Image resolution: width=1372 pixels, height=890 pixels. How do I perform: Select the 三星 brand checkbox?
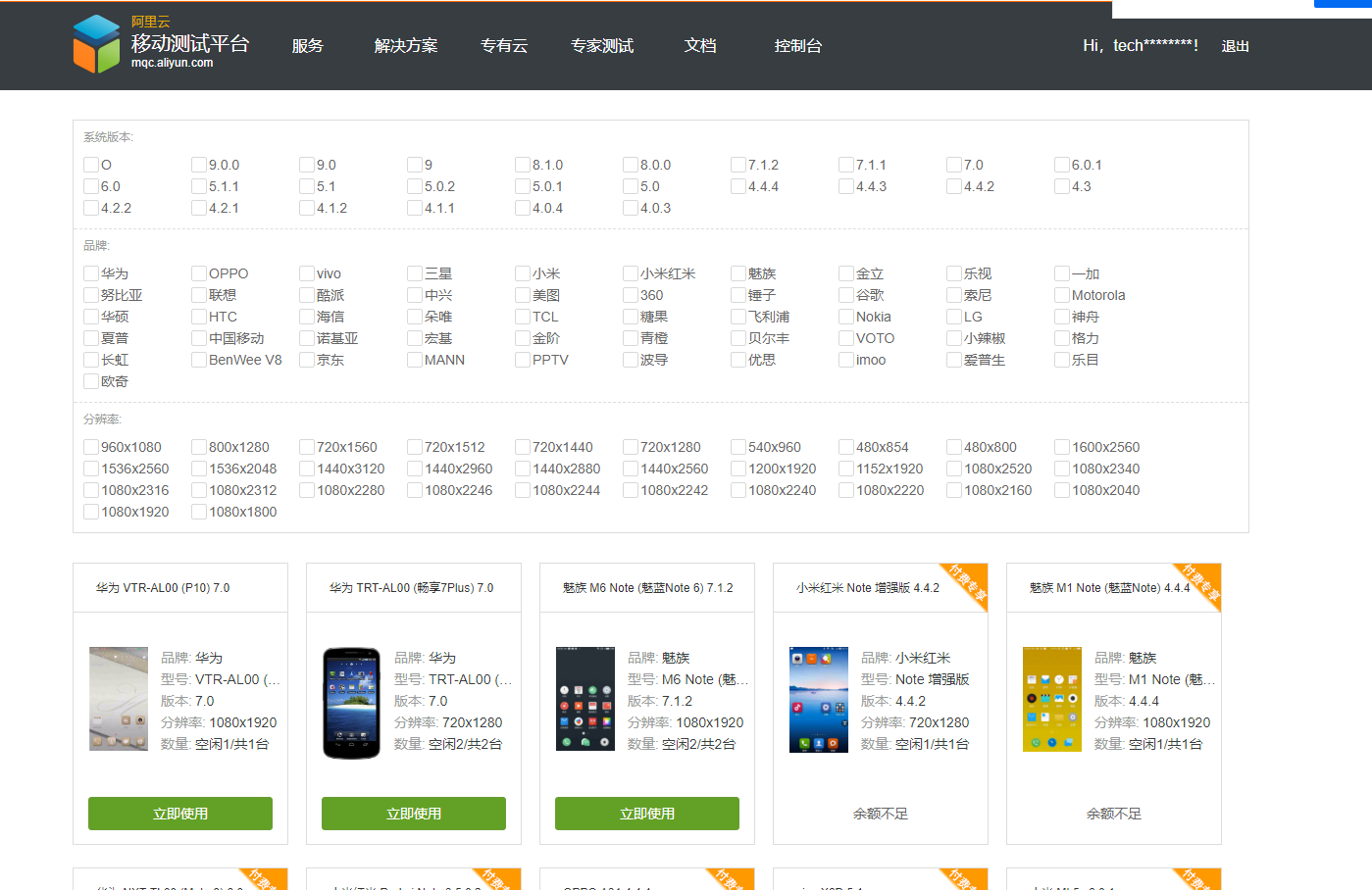pyautogui.click(x=415, y=273)
